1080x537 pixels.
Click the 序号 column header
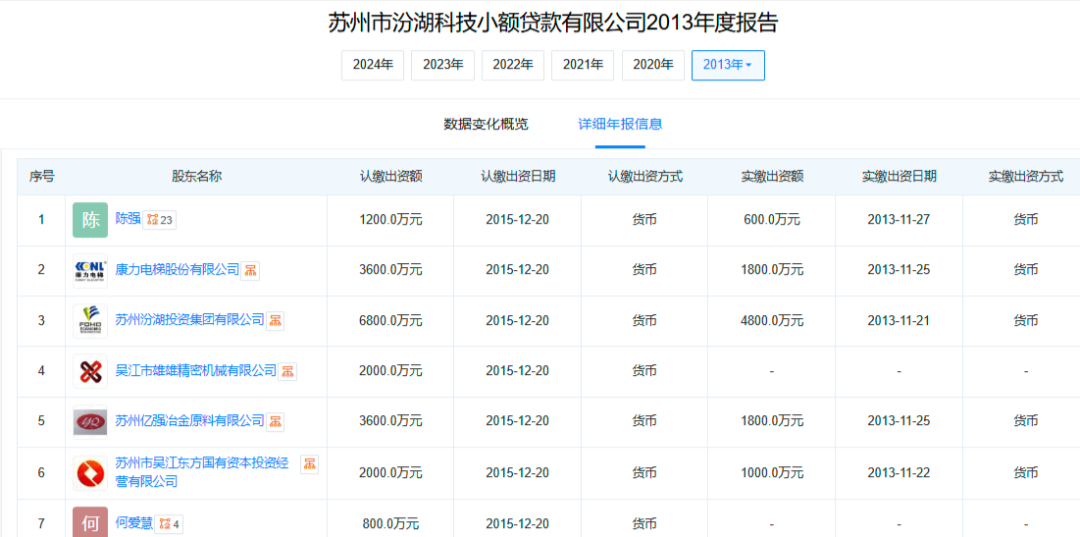[x=41, y=176]
